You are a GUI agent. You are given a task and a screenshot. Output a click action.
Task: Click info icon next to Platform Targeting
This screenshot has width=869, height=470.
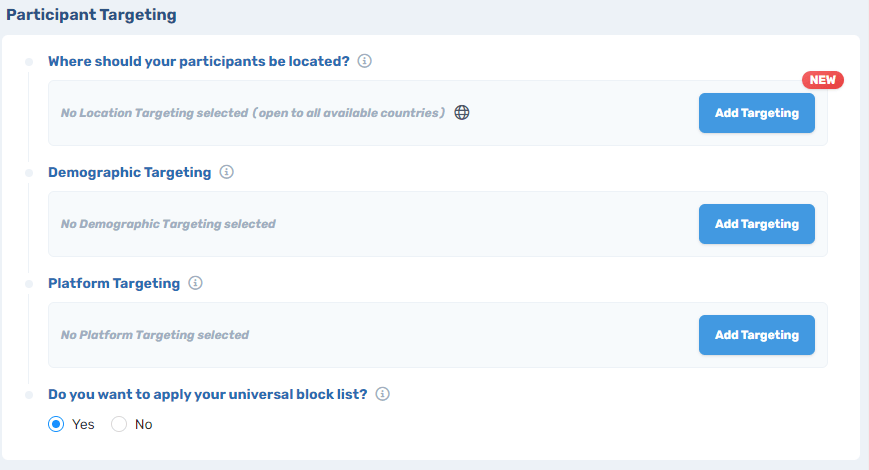tap(196, 283)
